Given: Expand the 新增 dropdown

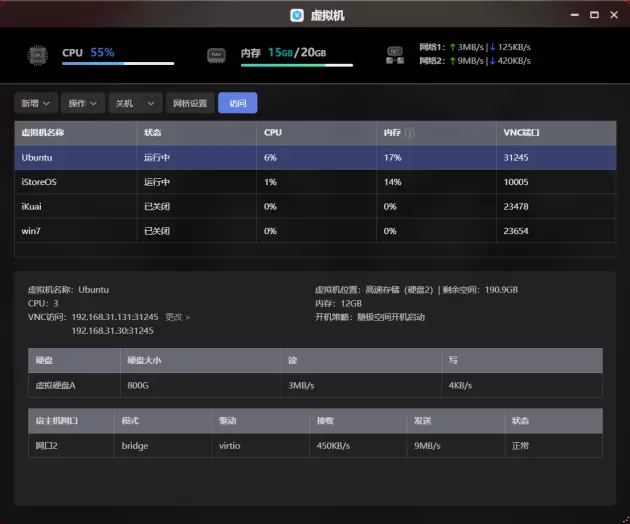Looking at the screenshot, I should pos(36,103).
